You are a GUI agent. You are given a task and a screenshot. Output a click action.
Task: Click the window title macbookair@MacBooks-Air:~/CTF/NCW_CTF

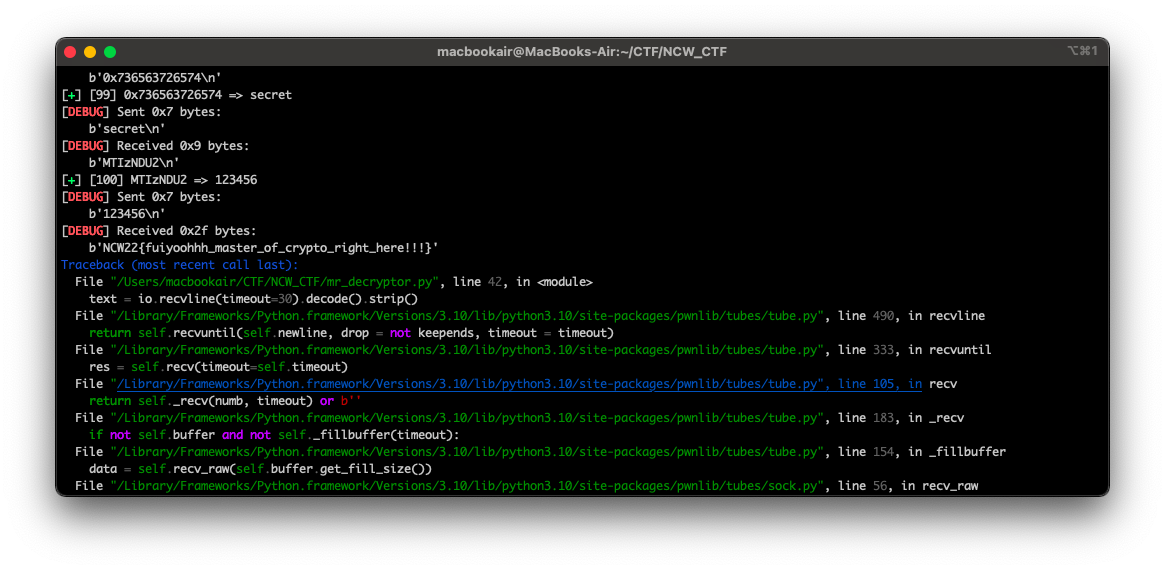(x=582, y=52)
